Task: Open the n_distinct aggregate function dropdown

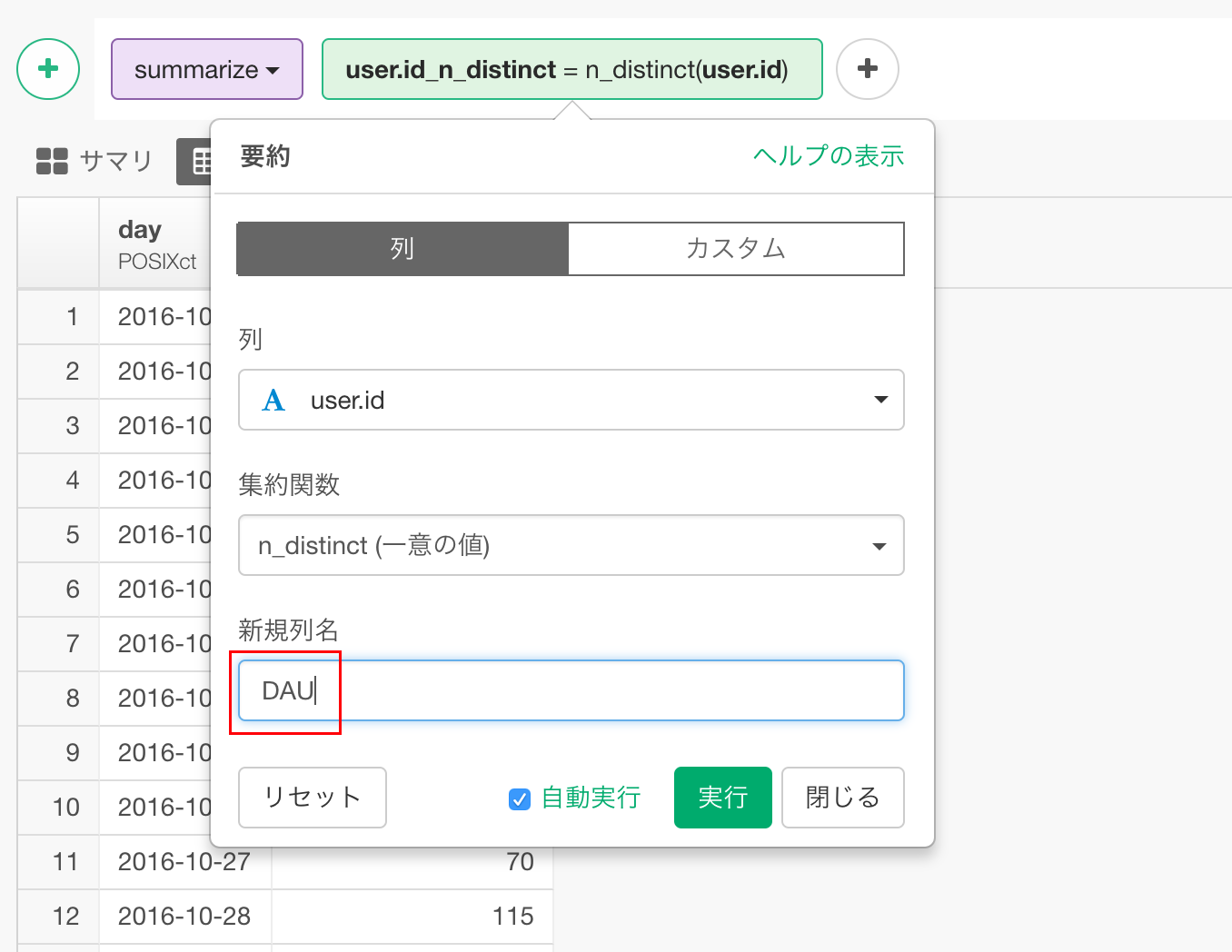Action: click(571, 545)
